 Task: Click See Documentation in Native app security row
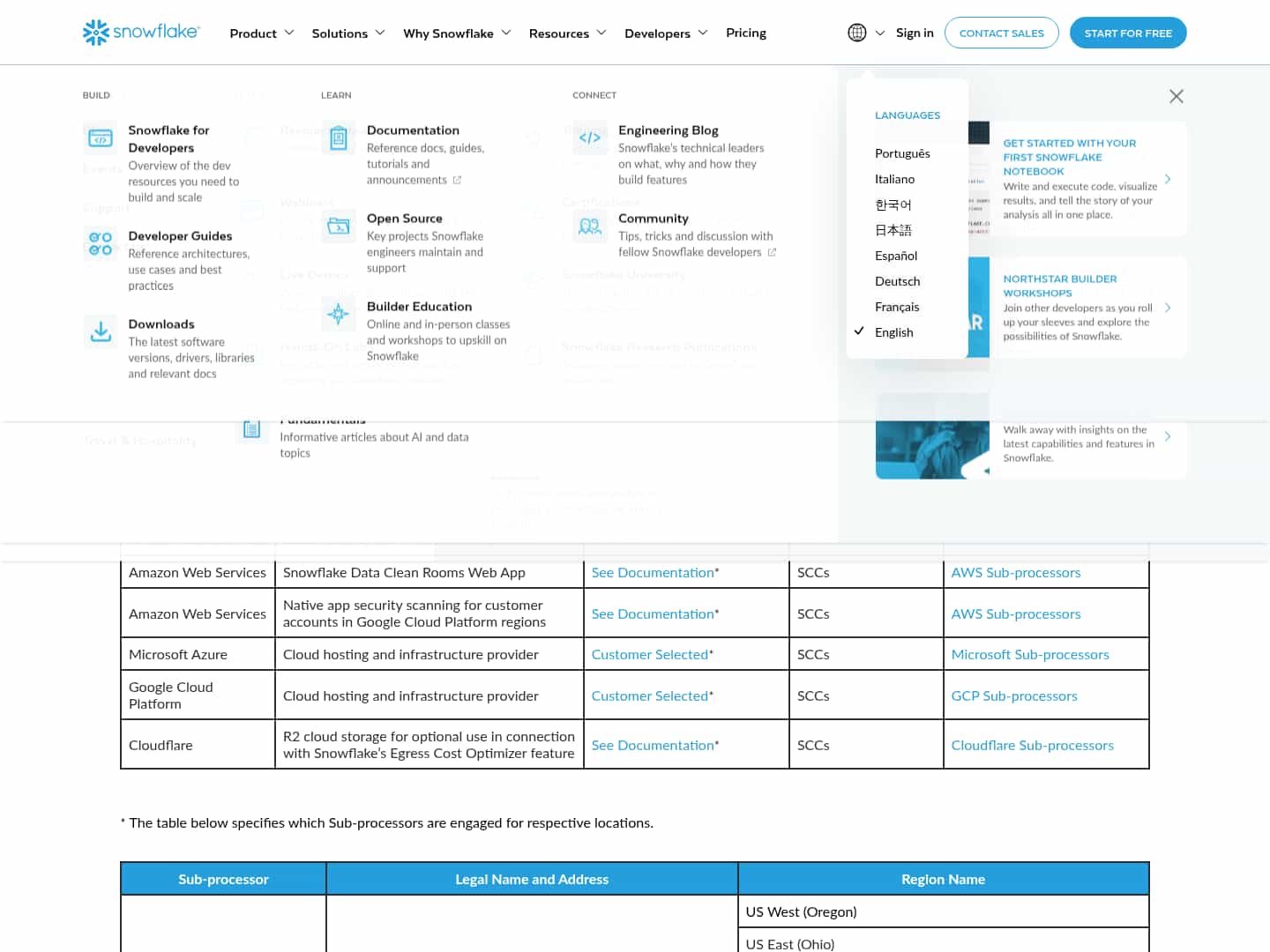[x=653, y=614]
